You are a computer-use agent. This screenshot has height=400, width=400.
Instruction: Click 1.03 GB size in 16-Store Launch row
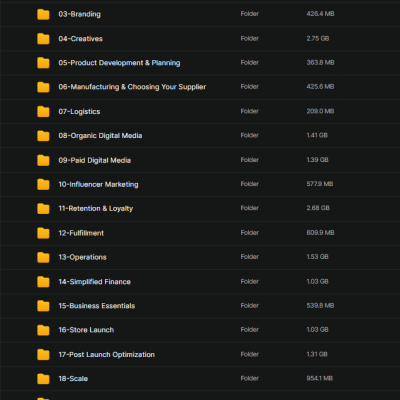coord(317,330)
